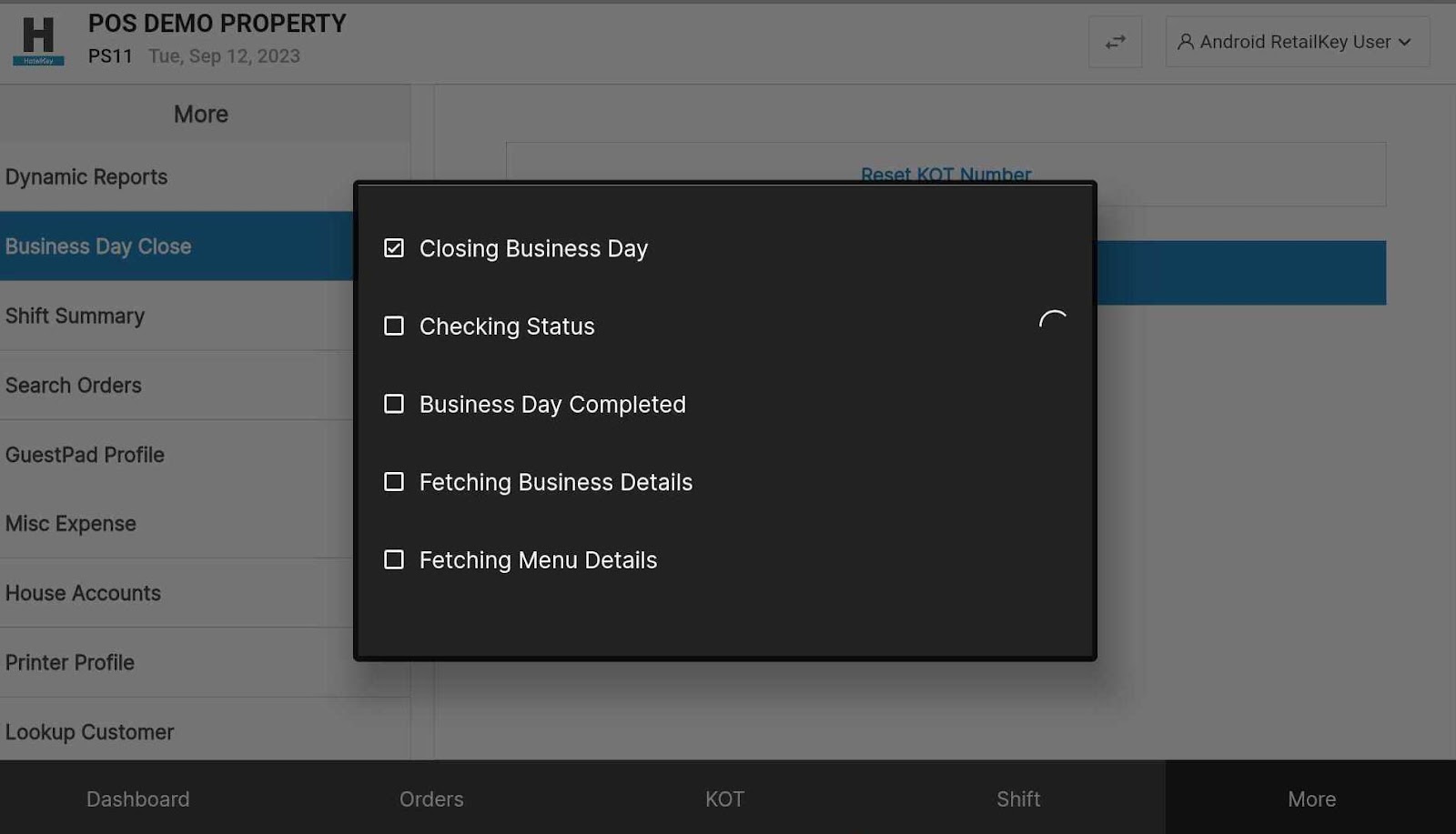Go to the KOT tab
The image size is (1456, 834).
pos(724,799)
